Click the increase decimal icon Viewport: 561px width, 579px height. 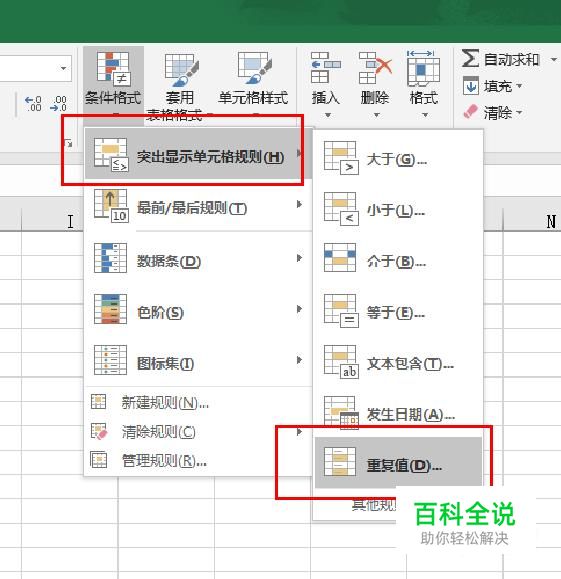(33, 104)
